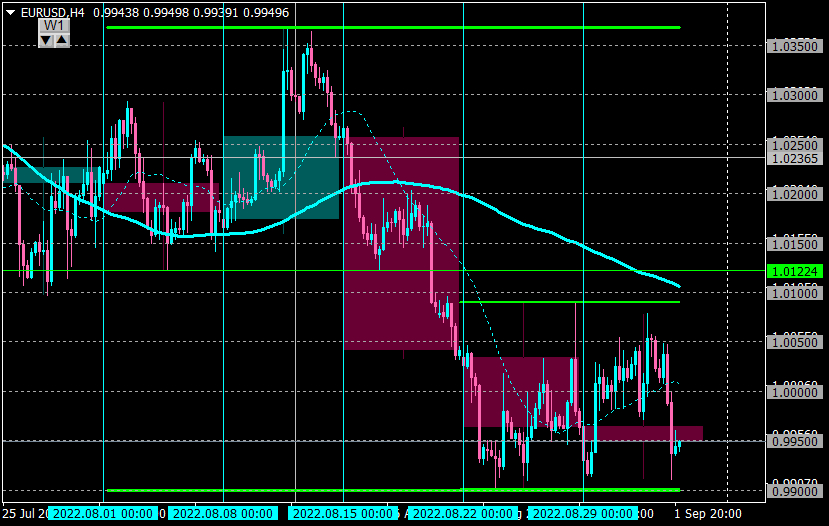This screenshot has width=829, height=526.
Task: Click the 1.00500 price scale label
Action: (795, 343)
